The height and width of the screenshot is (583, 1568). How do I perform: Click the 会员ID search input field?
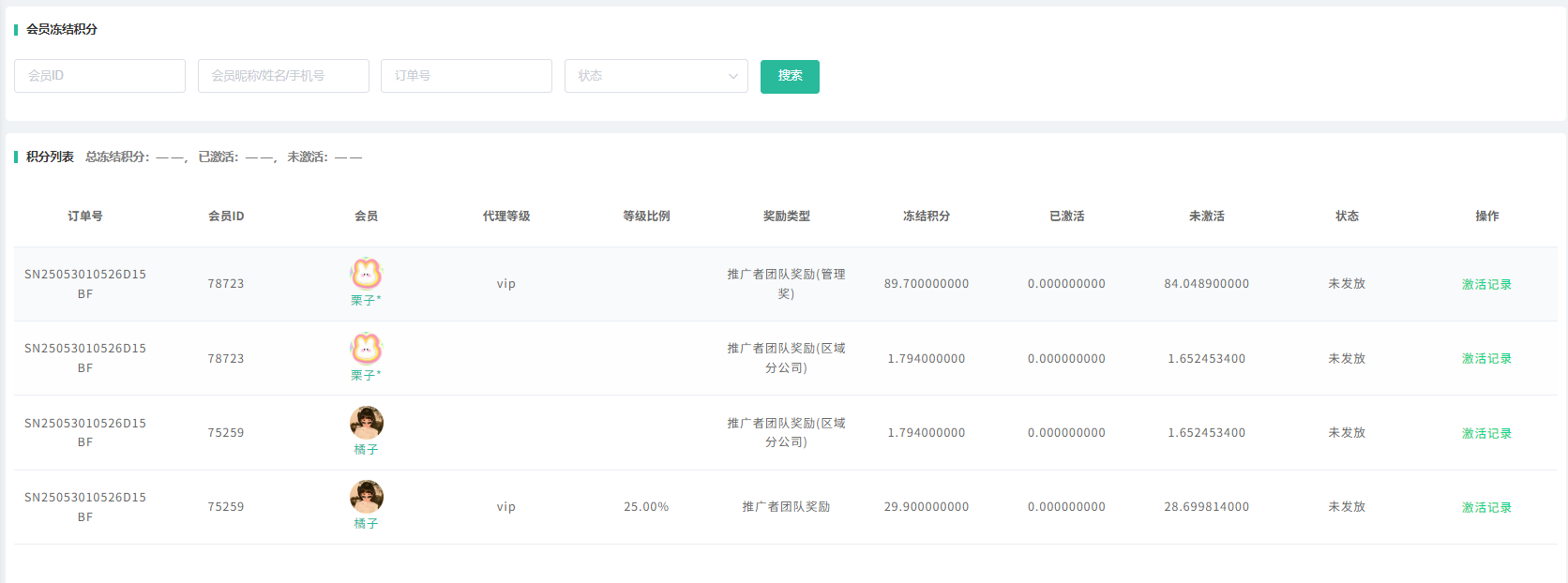(99, 76)
